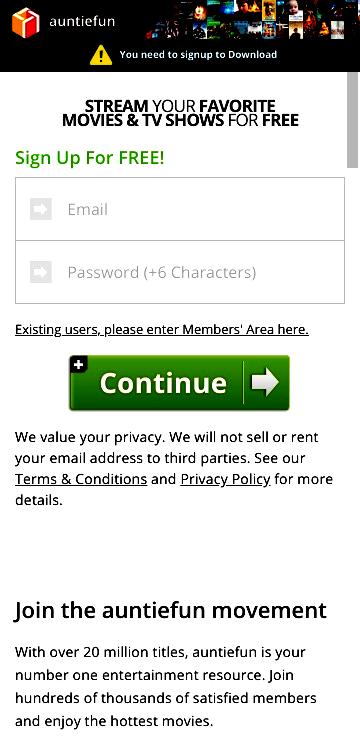Click the signup to Download notice text
This screenshot has width=360, height=740.
coord(198,55)
